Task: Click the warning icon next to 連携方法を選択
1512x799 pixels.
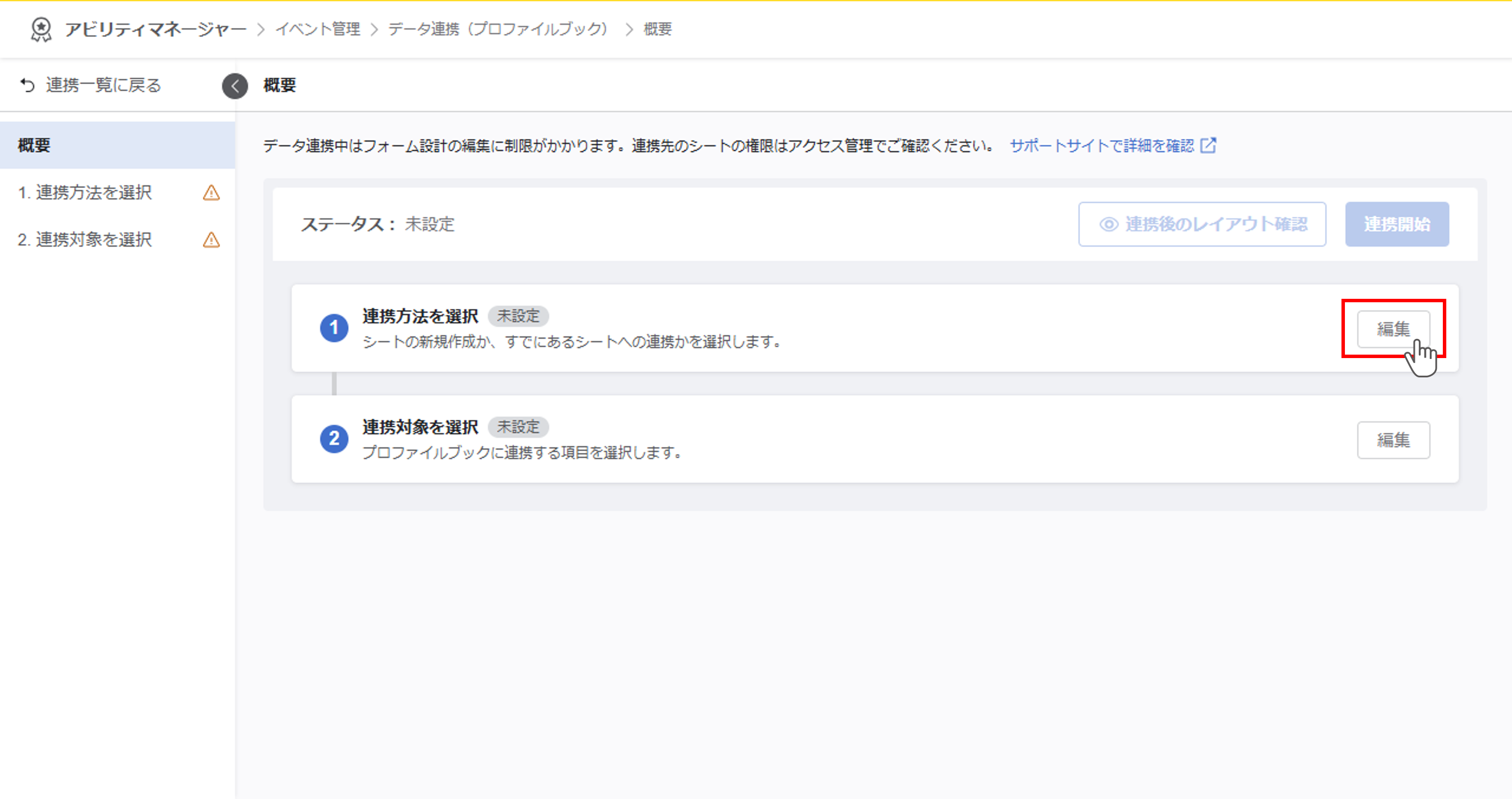Action: 211,192
